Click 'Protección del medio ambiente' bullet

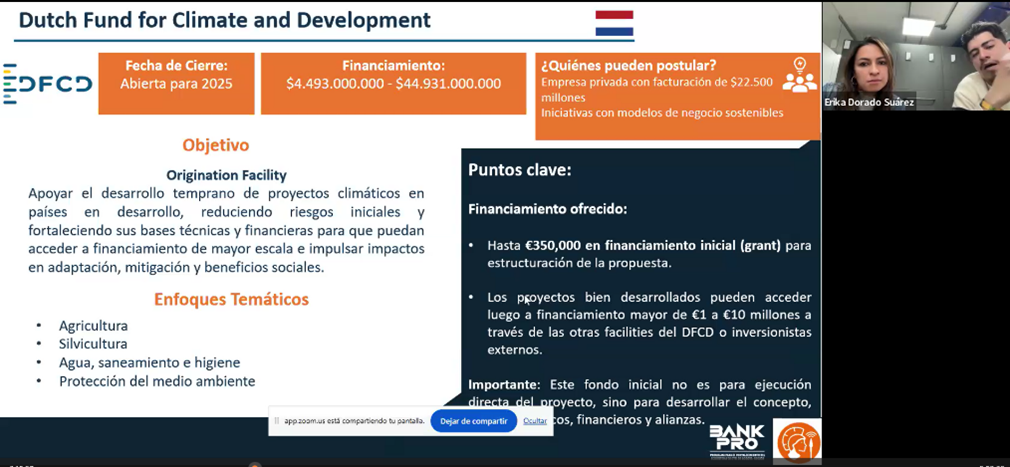(157, 381)
